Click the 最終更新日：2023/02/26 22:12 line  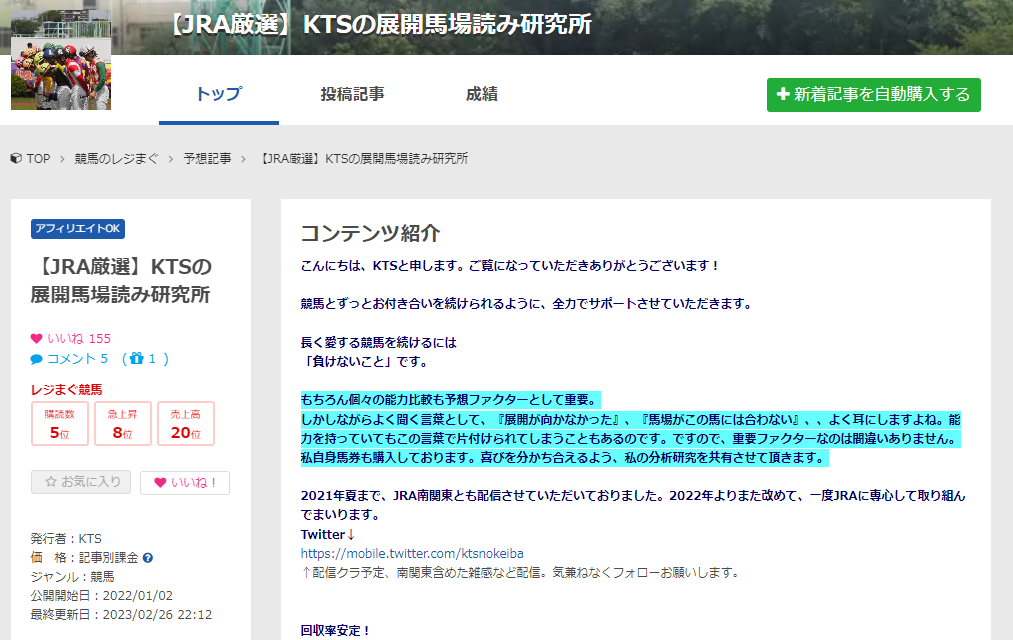(x=121, y=614)
